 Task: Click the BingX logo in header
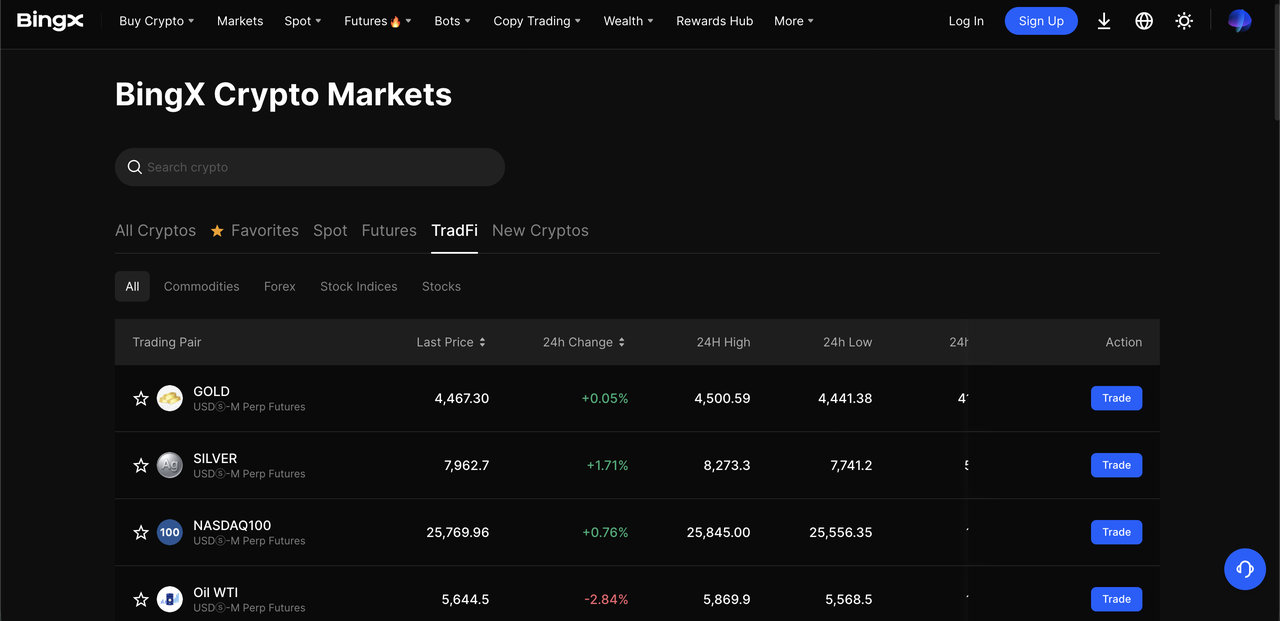[x=50, y=21]
